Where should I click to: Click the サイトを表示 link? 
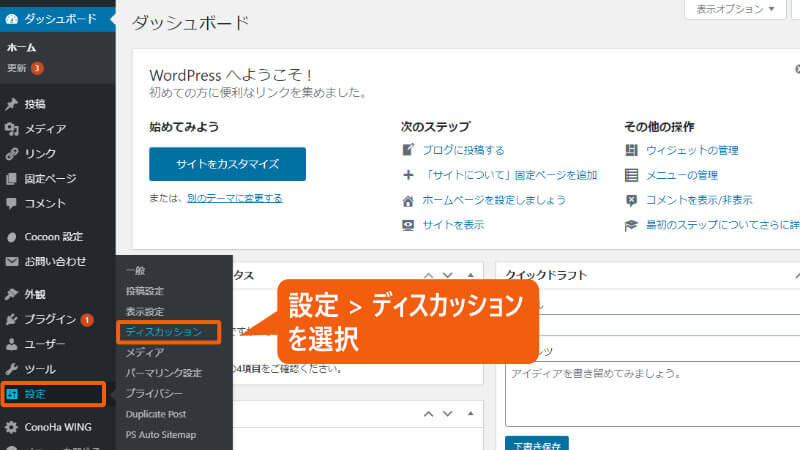click(x=453, y=225)
